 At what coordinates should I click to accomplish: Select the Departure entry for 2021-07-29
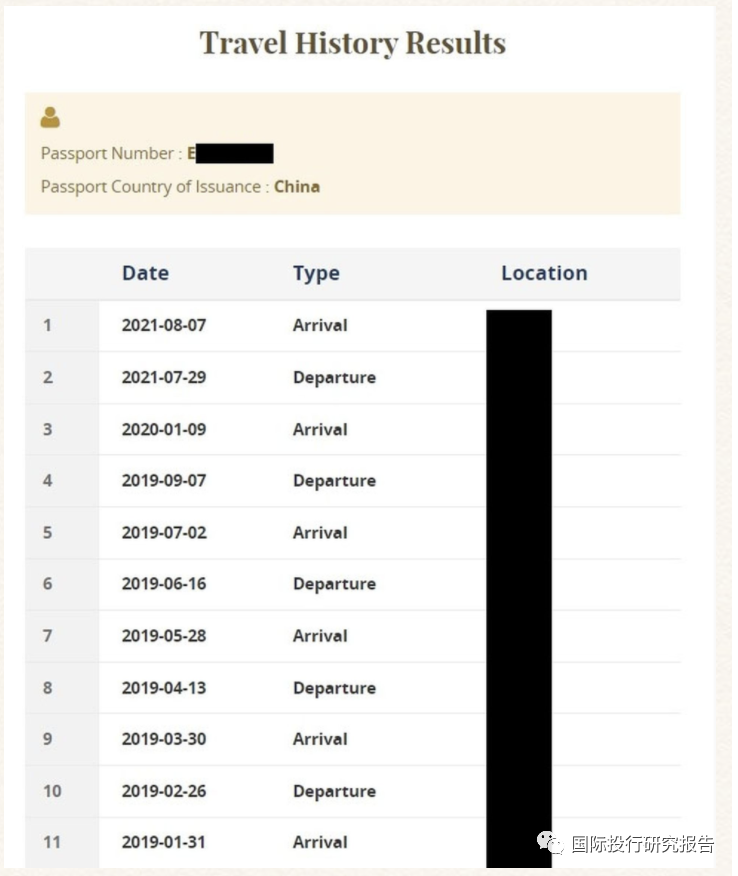(335, 378)
